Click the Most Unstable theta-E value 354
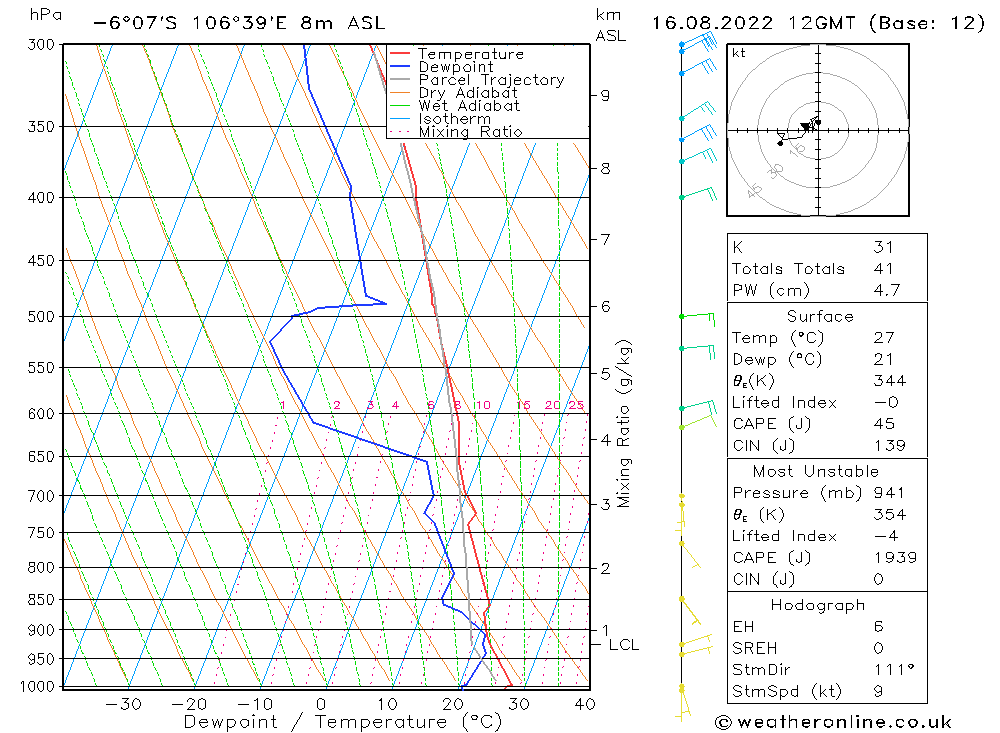This screenshot has height=733, width=1000. [890, 515]
